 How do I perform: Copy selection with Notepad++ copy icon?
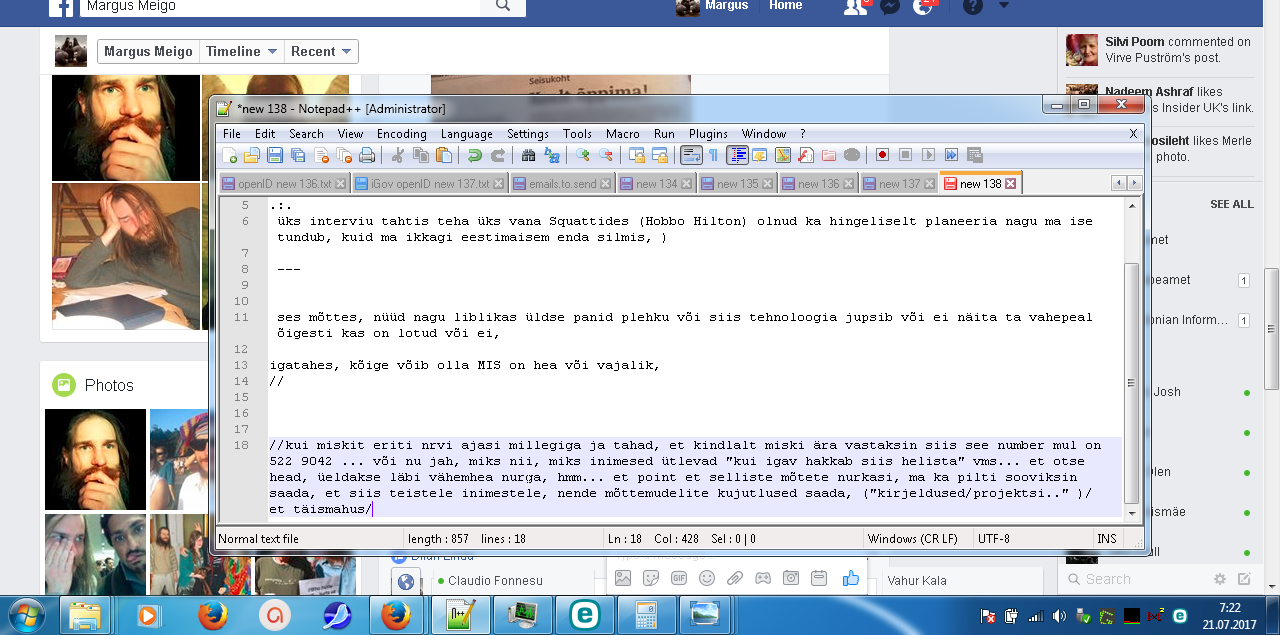point(420,155)
